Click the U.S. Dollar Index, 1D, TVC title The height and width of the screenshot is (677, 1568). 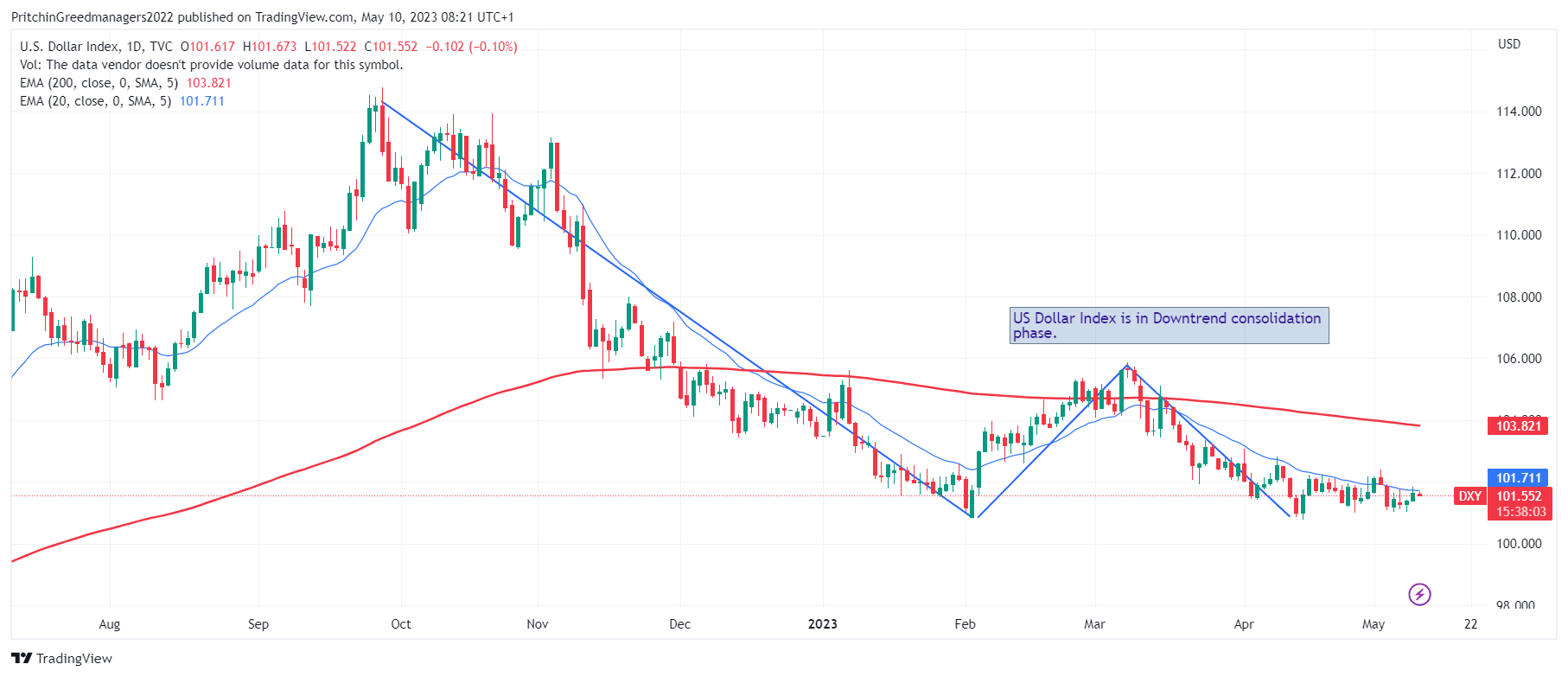click(x=96, y=47)
